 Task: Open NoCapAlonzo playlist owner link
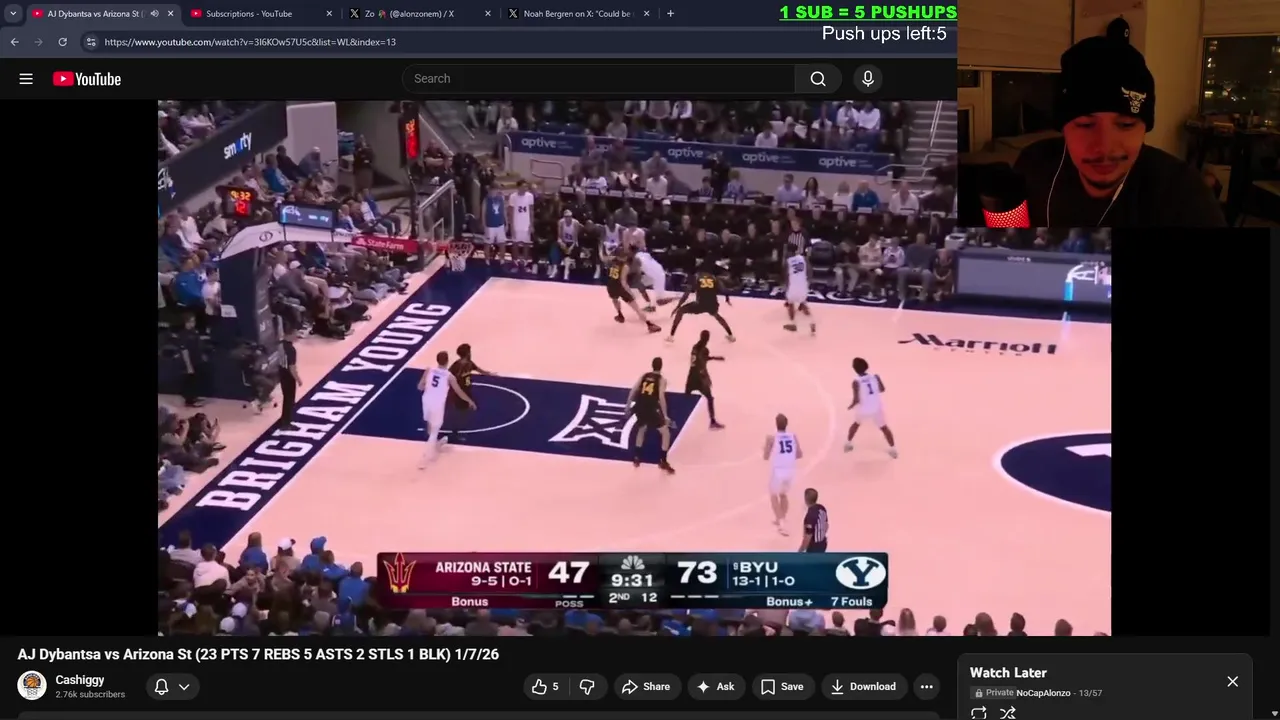(x=1043, y=693)
